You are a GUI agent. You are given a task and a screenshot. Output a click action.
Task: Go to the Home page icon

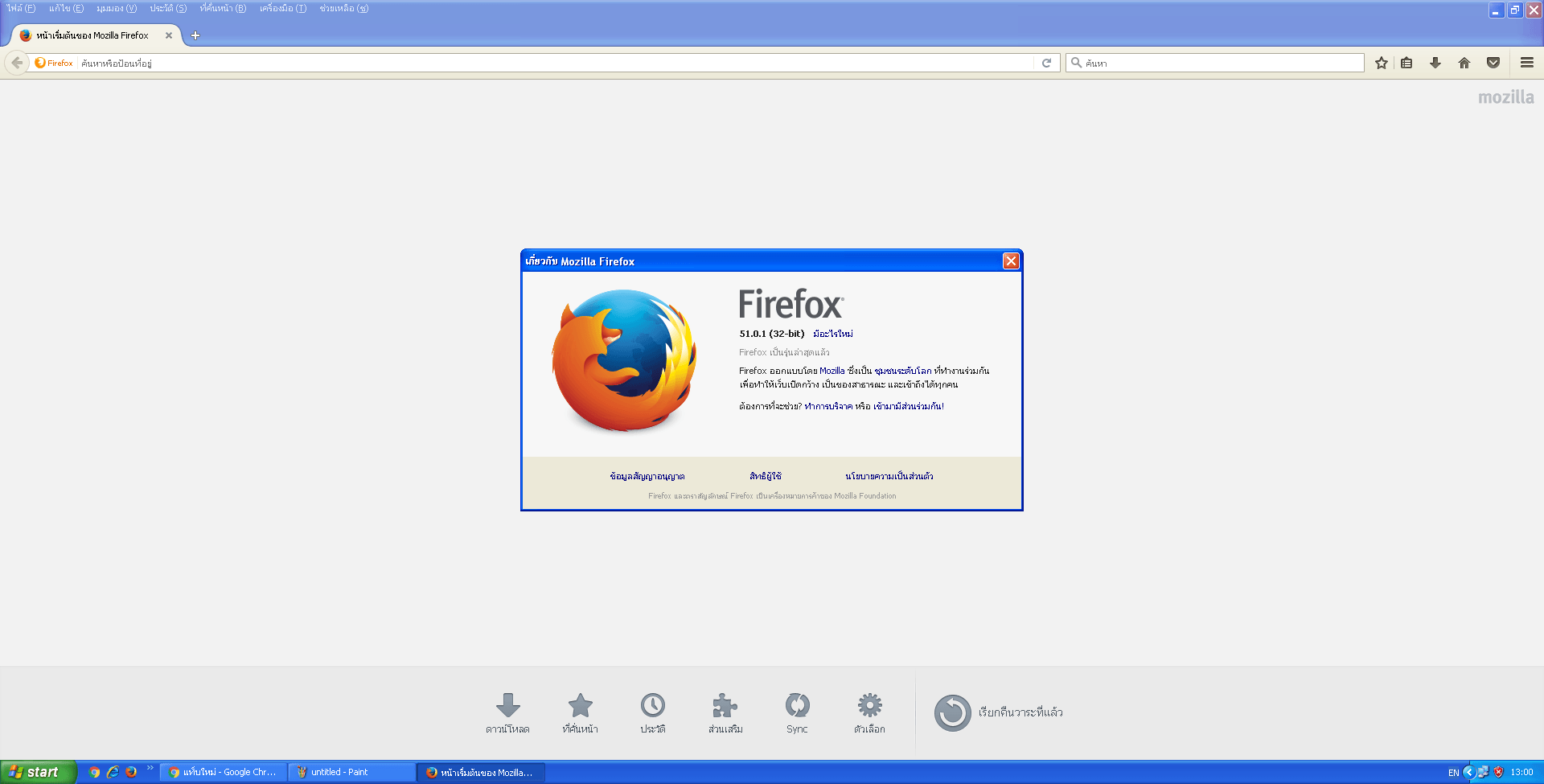(x=1464, y=63)
